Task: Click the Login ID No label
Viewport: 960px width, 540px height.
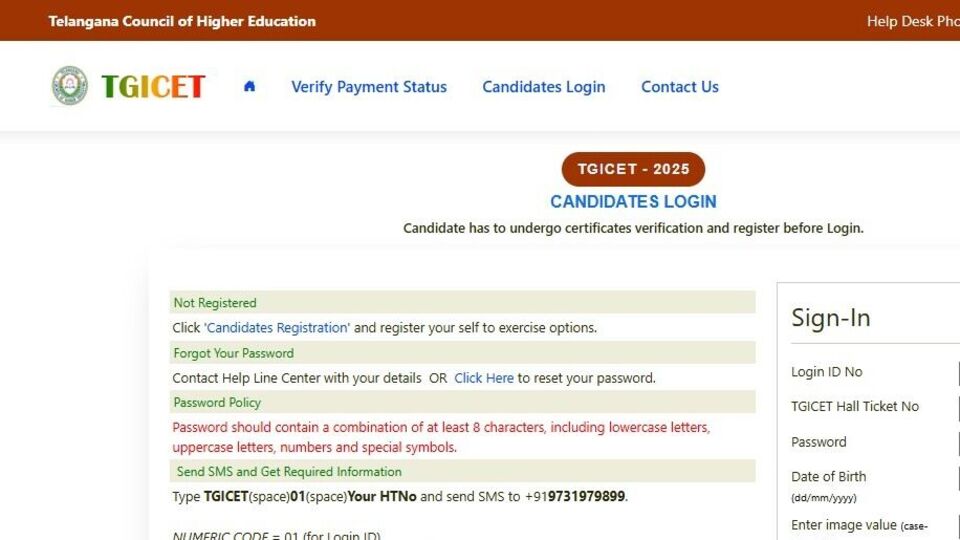Action: (x=827, y=372)
